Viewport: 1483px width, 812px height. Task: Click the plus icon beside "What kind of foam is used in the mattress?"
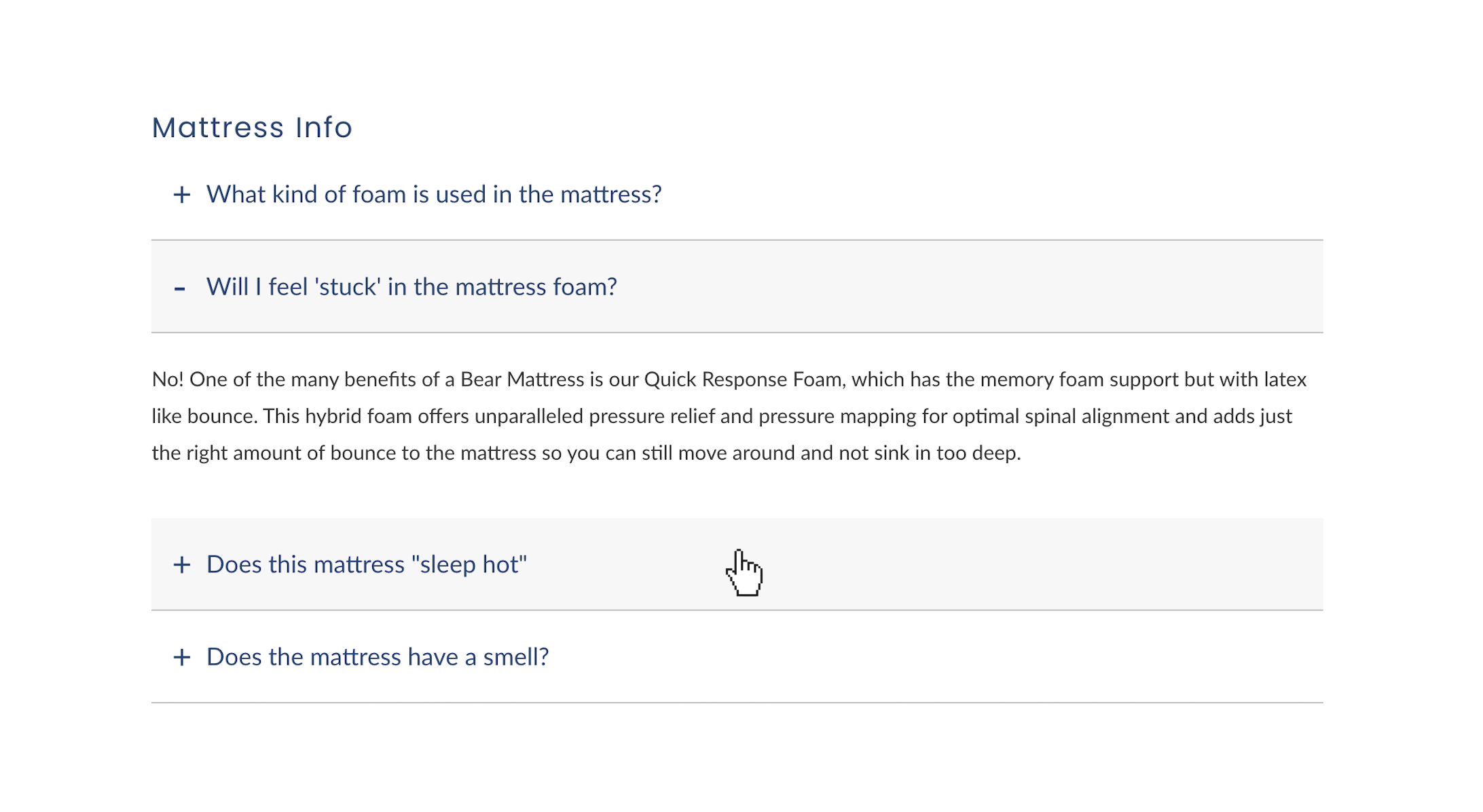(181, 195)
